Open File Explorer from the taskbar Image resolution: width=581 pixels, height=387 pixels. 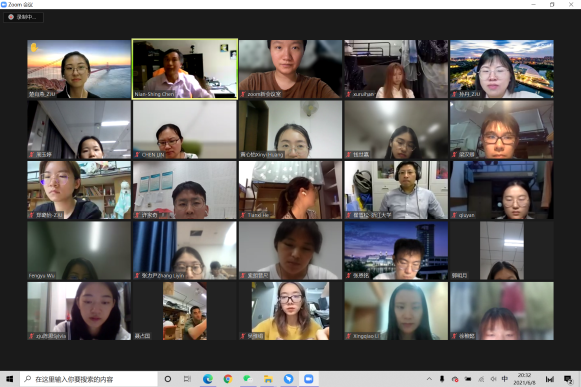(x=268, y=379)
